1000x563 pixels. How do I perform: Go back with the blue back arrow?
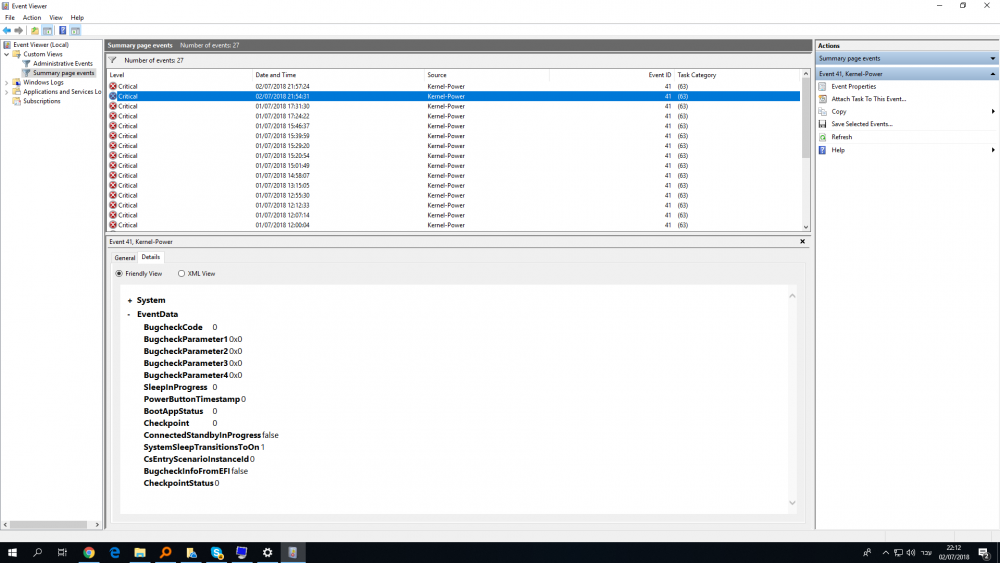pyautogui.click(x=7, y=31)
